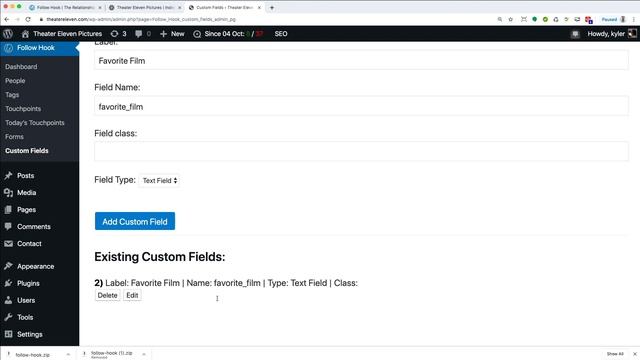Open Comments via sidebar icon
640x360 pixels.
(8, 227)
